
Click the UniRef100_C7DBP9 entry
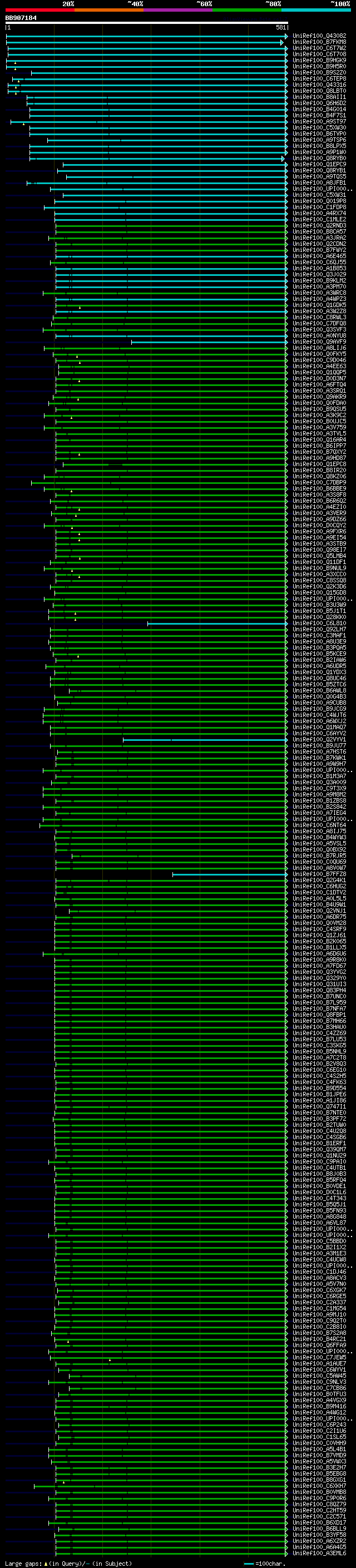click(x=319, y=483)
